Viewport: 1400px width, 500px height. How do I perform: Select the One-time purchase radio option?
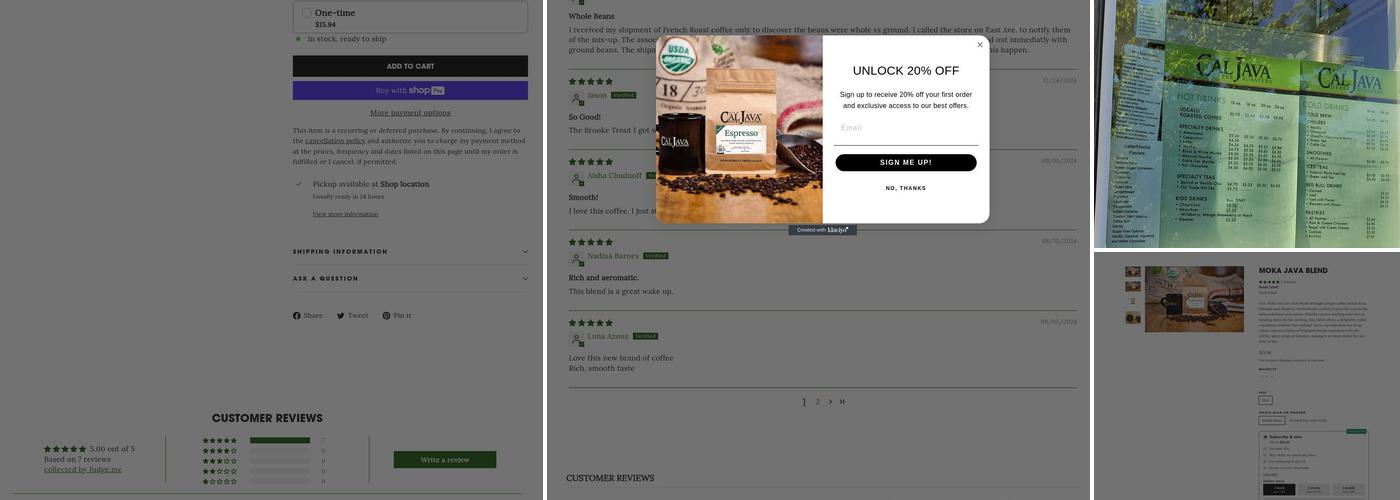coord(307,13)
